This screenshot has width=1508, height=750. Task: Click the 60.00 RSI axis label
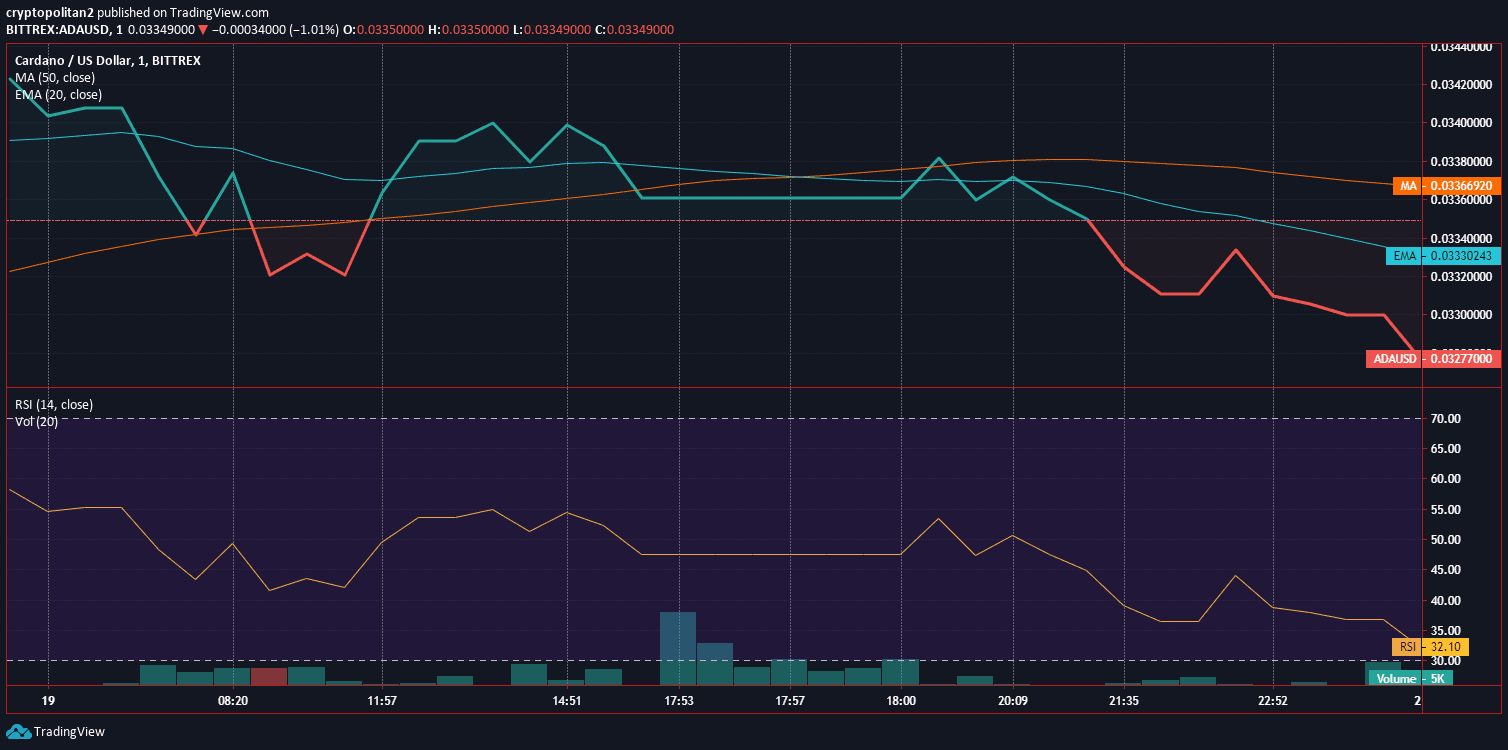tap(1446, 479)
